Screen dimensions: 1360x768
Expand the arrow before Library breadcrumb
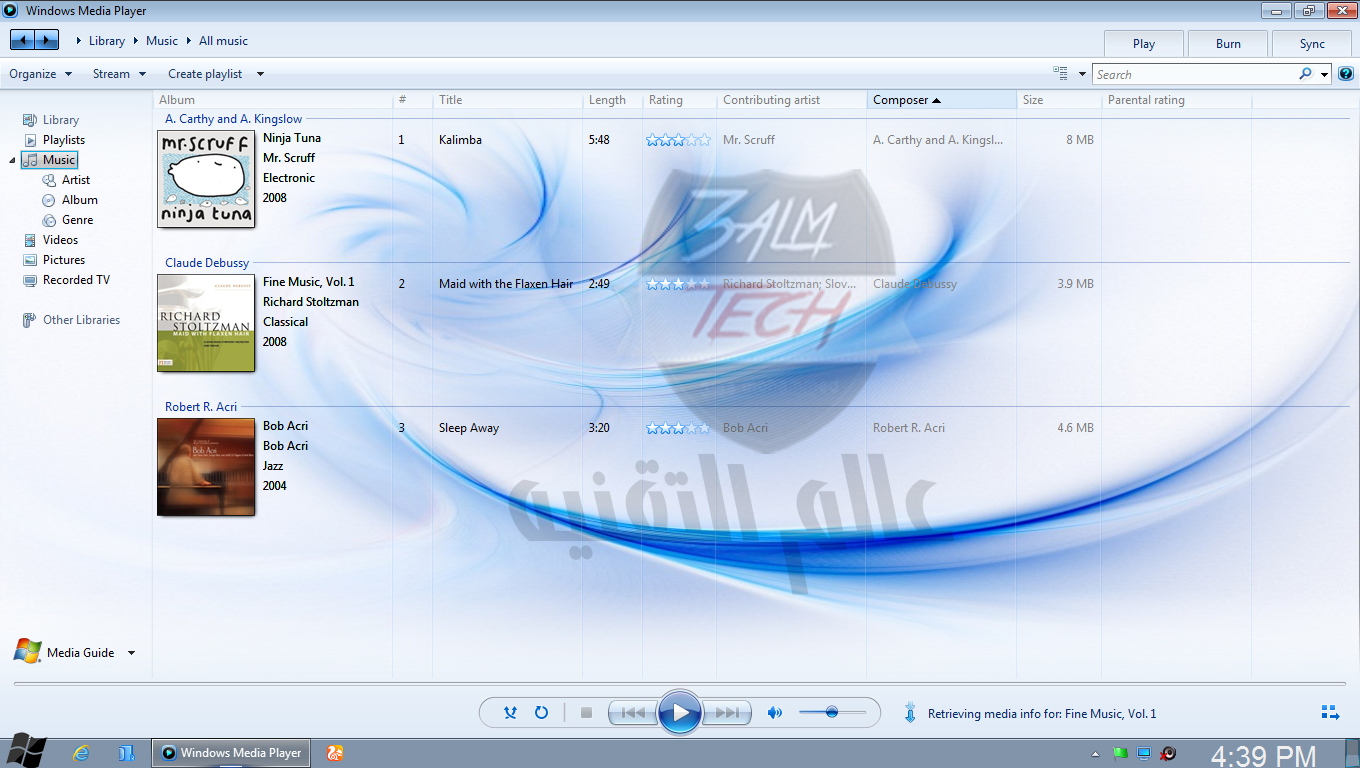[79, 41]
